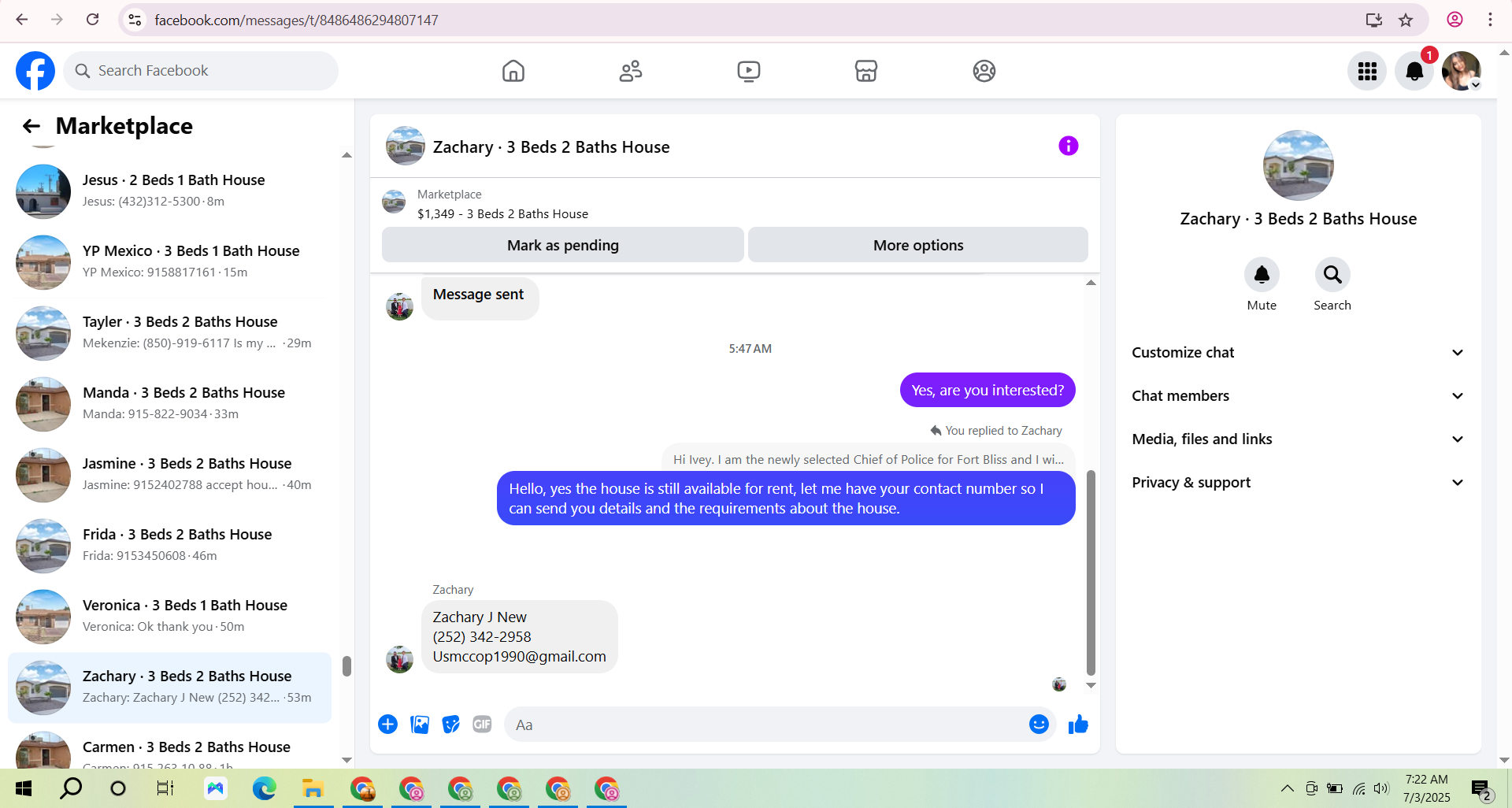Open Tayler · 3 Beds 2 Baths House chat

tap(169, 333)
